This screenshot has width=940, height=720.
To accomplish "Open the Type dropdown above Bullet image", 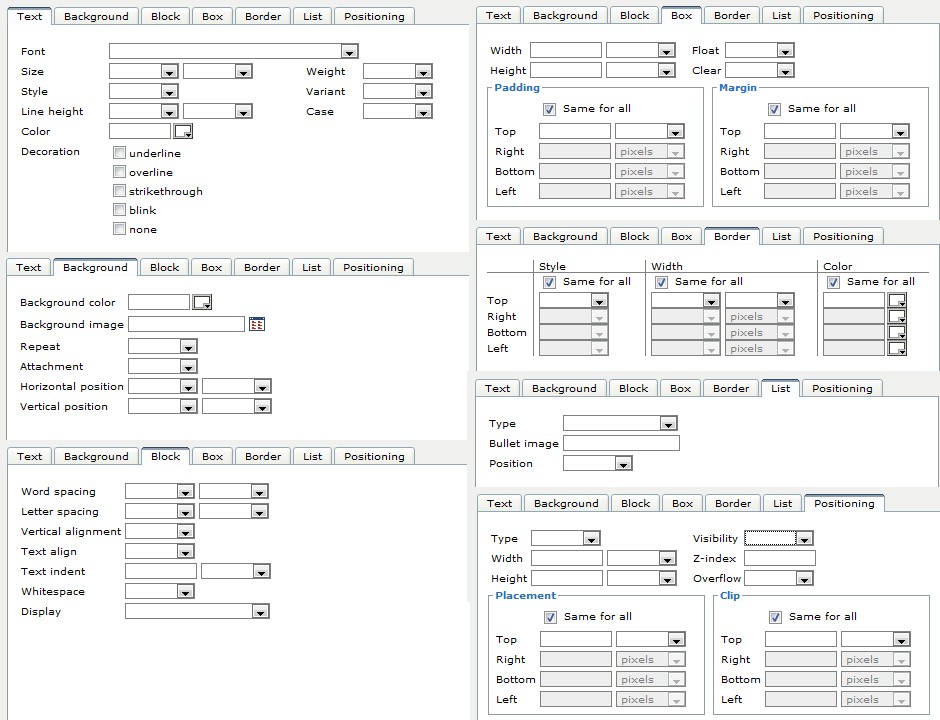I will pos(620,423).
